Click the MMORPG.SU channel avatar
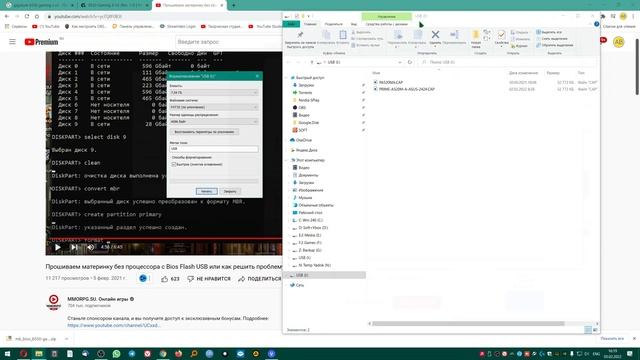 pos(53,302)
